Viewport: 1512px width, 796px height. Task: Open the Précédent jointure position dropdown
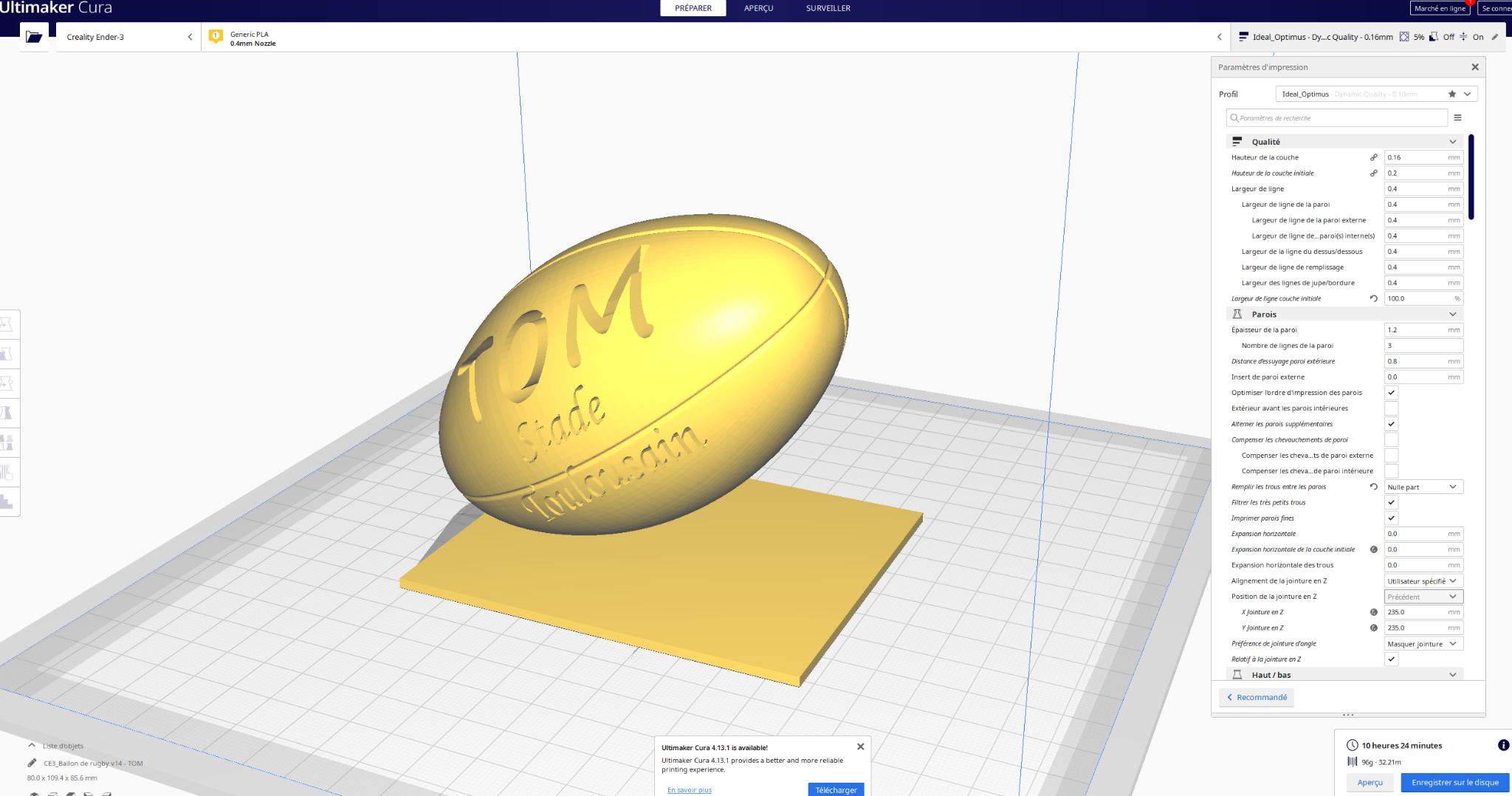(x=1423, y=597)
